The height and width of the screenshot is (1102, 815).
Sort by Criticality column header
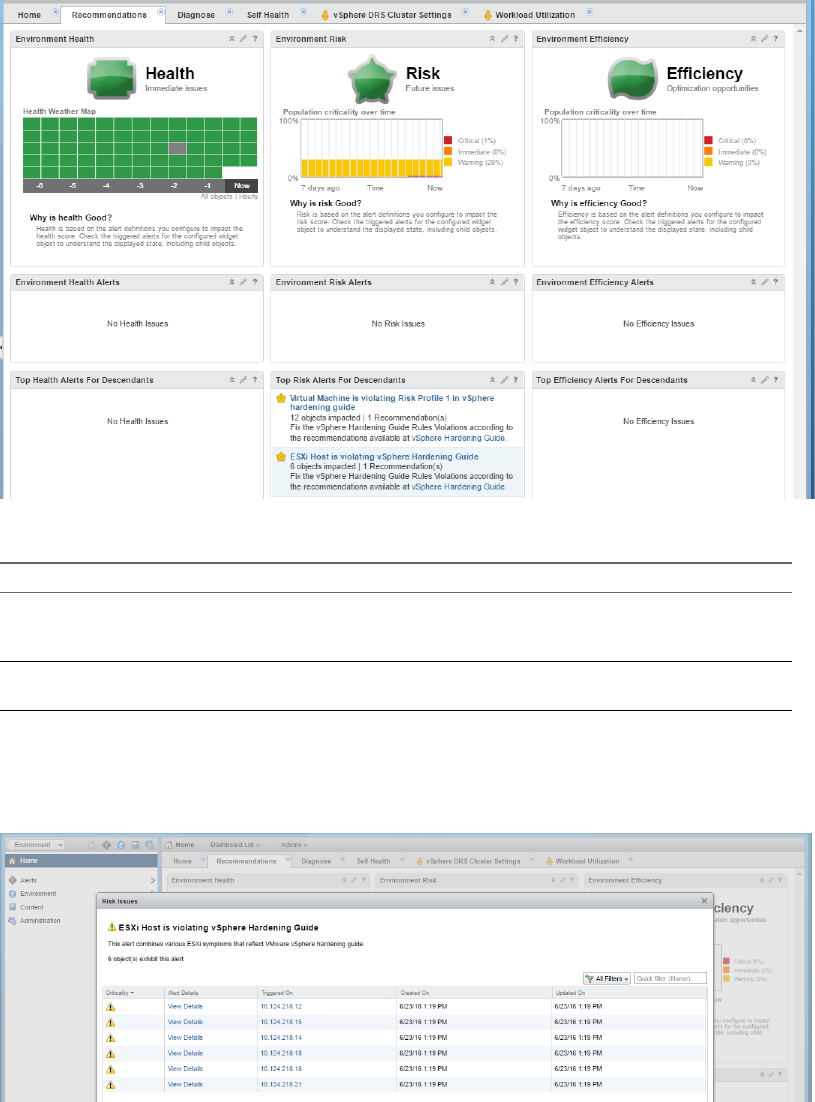(x=119, y=993)
